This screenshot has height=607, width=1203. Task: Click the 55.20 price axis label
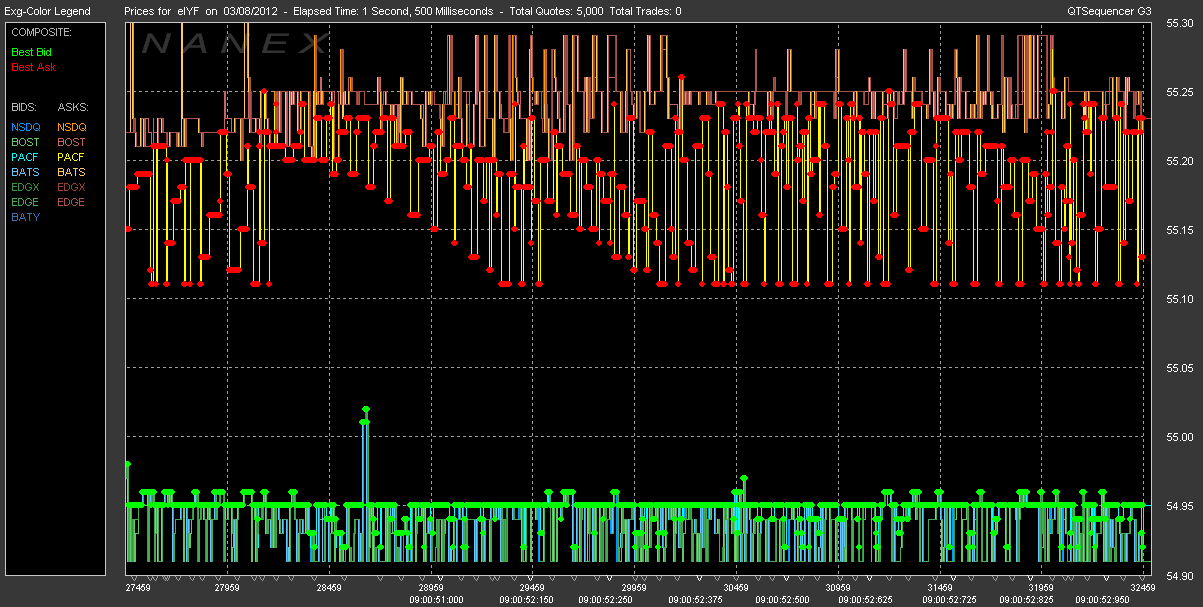click(1181, 161)
